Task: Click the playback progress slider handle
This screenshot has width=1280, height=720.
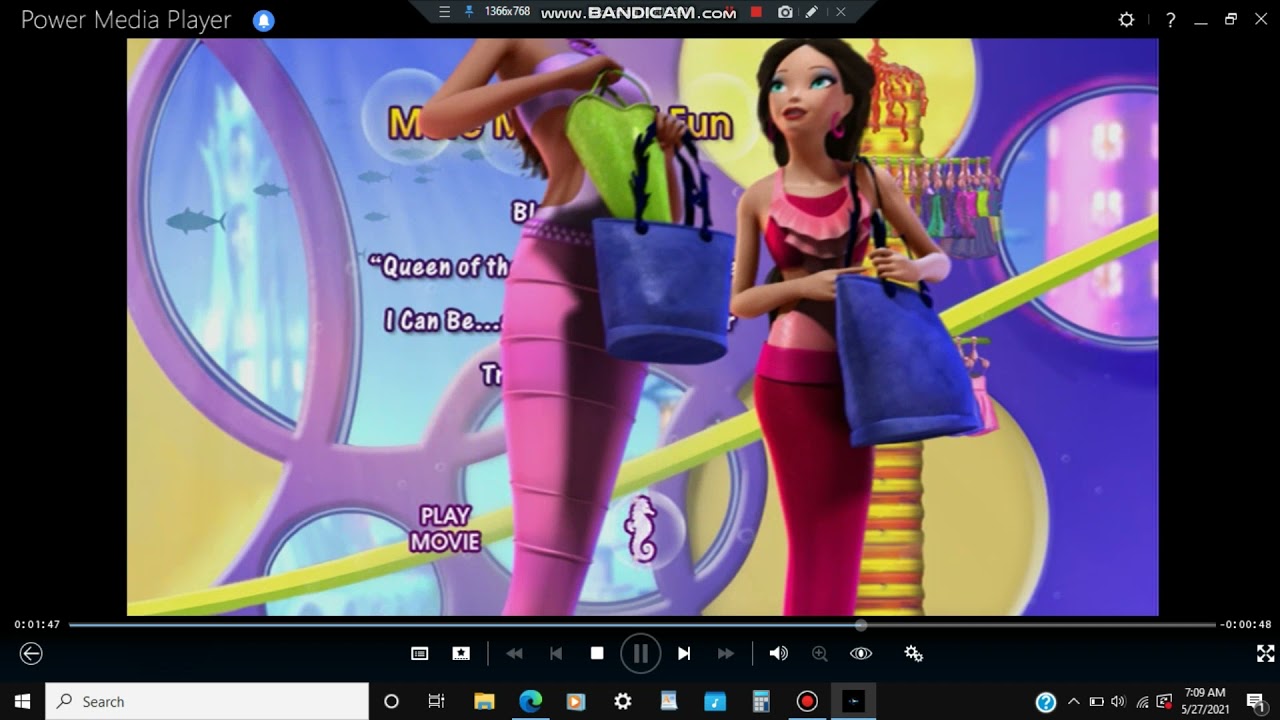Action: click(x=861, y=625)
